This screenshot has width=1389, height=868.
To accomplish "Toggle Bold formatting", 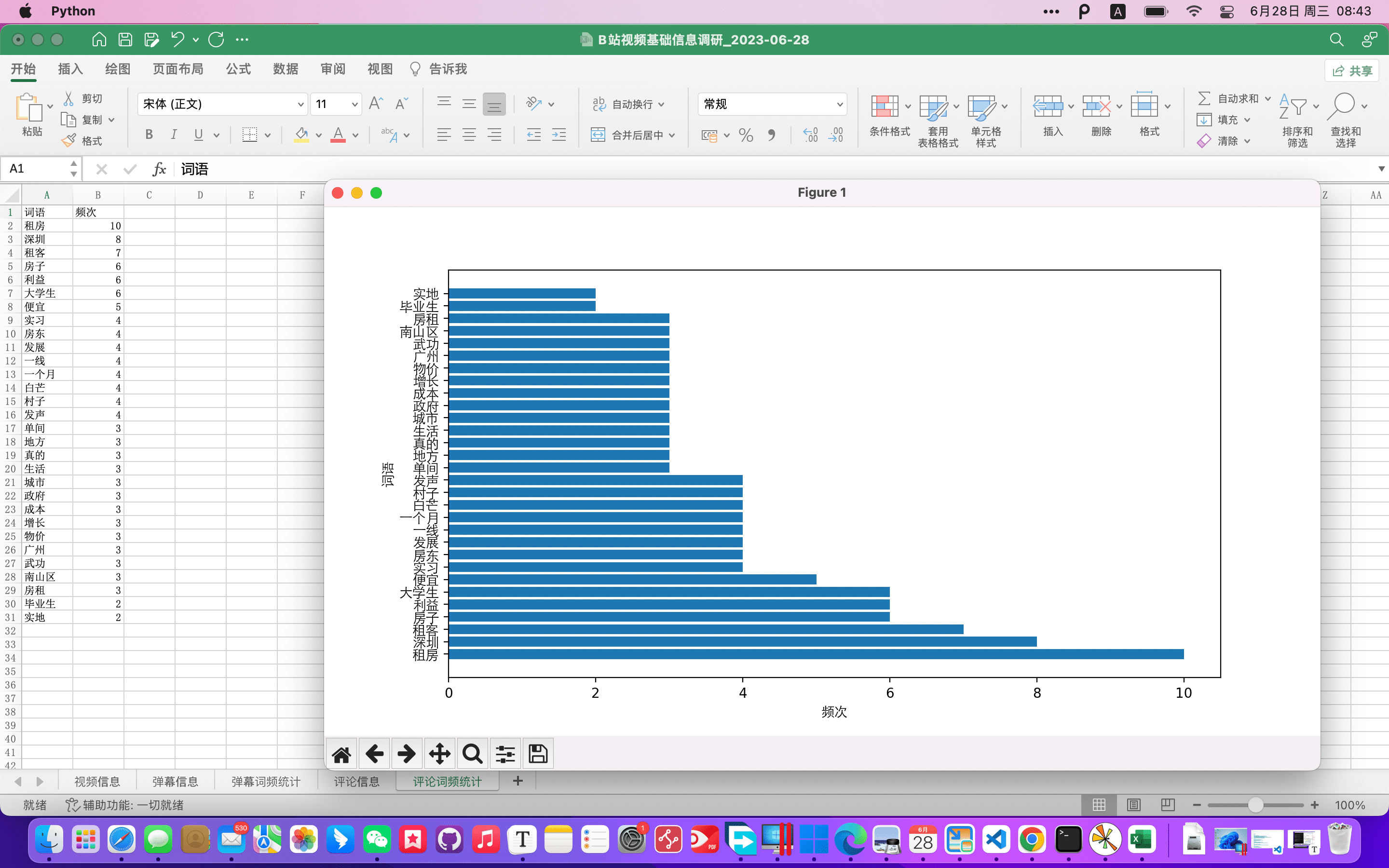I will point(149,135).
